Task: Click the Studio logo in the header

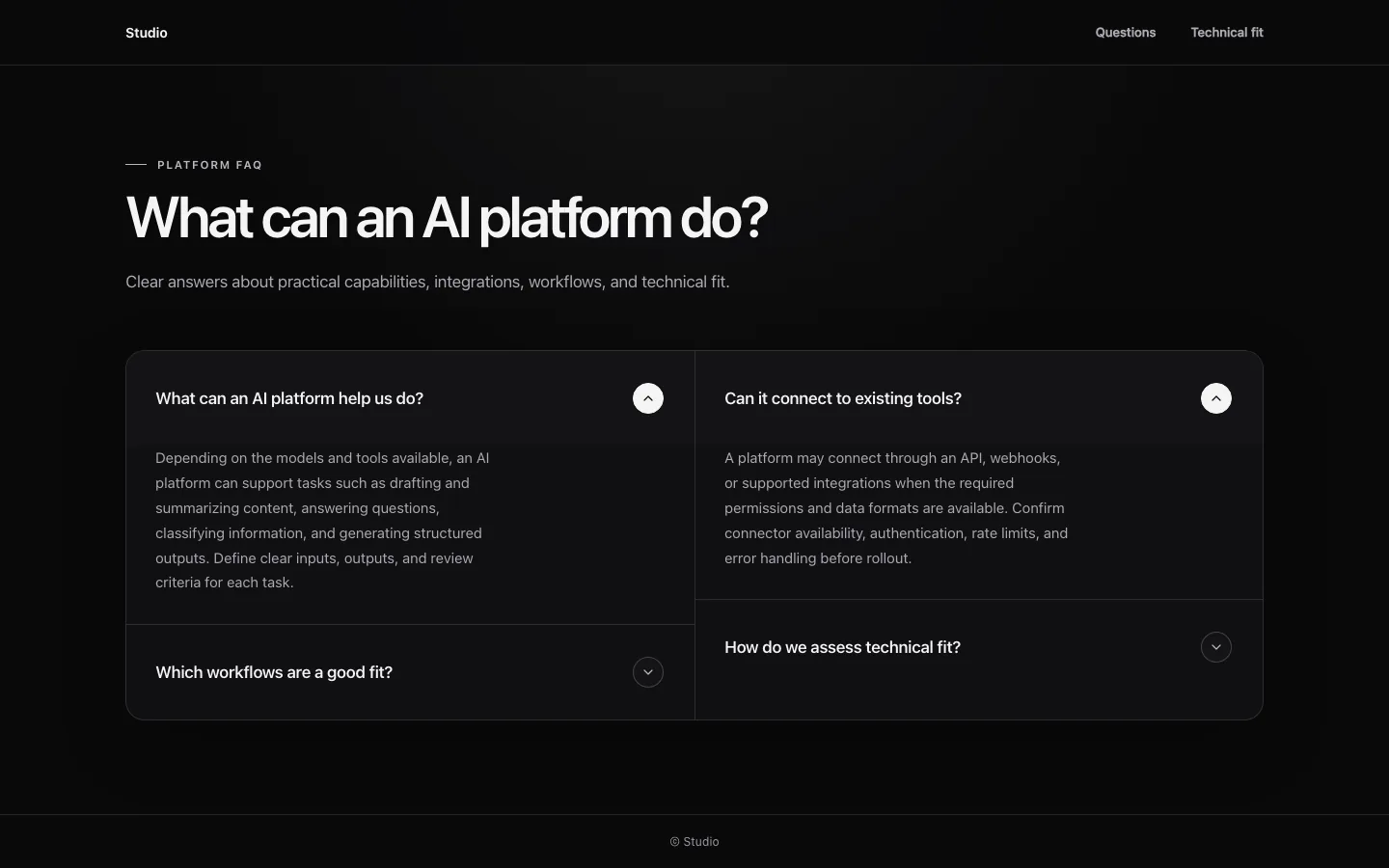Action: click(147, 33)
